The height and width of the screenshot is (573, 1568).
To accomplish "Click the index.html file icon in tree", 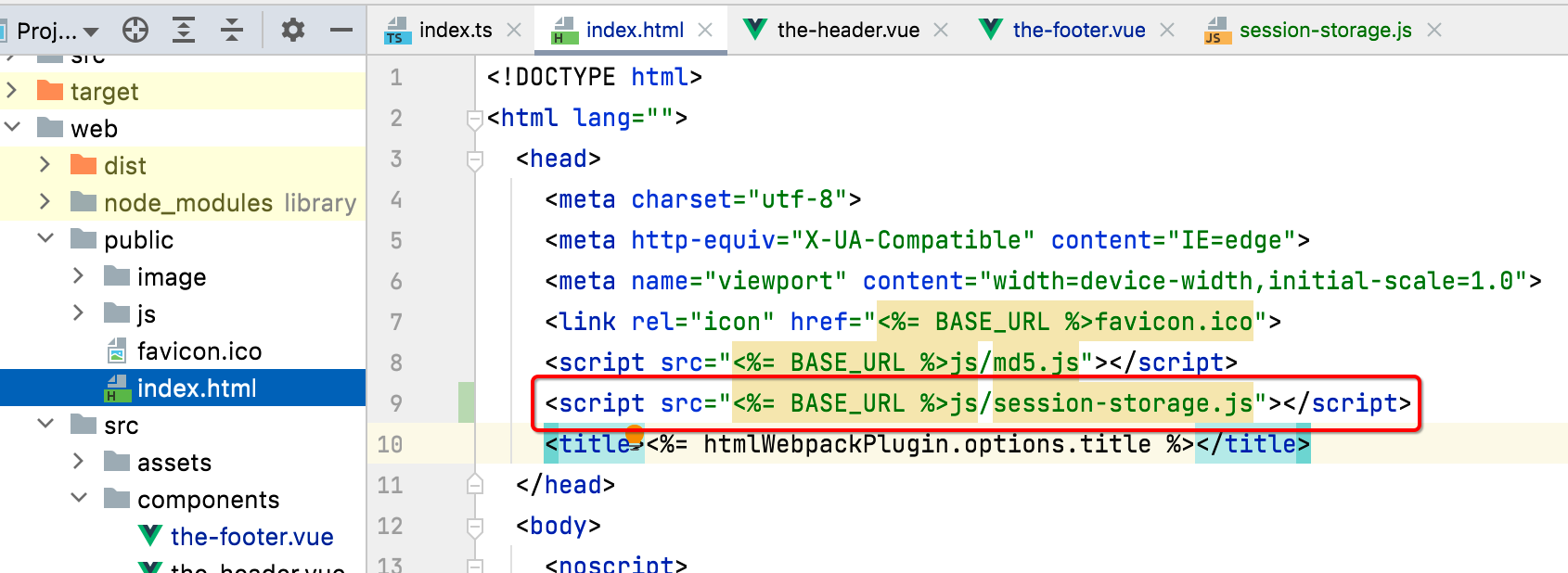I will (117, 388).
